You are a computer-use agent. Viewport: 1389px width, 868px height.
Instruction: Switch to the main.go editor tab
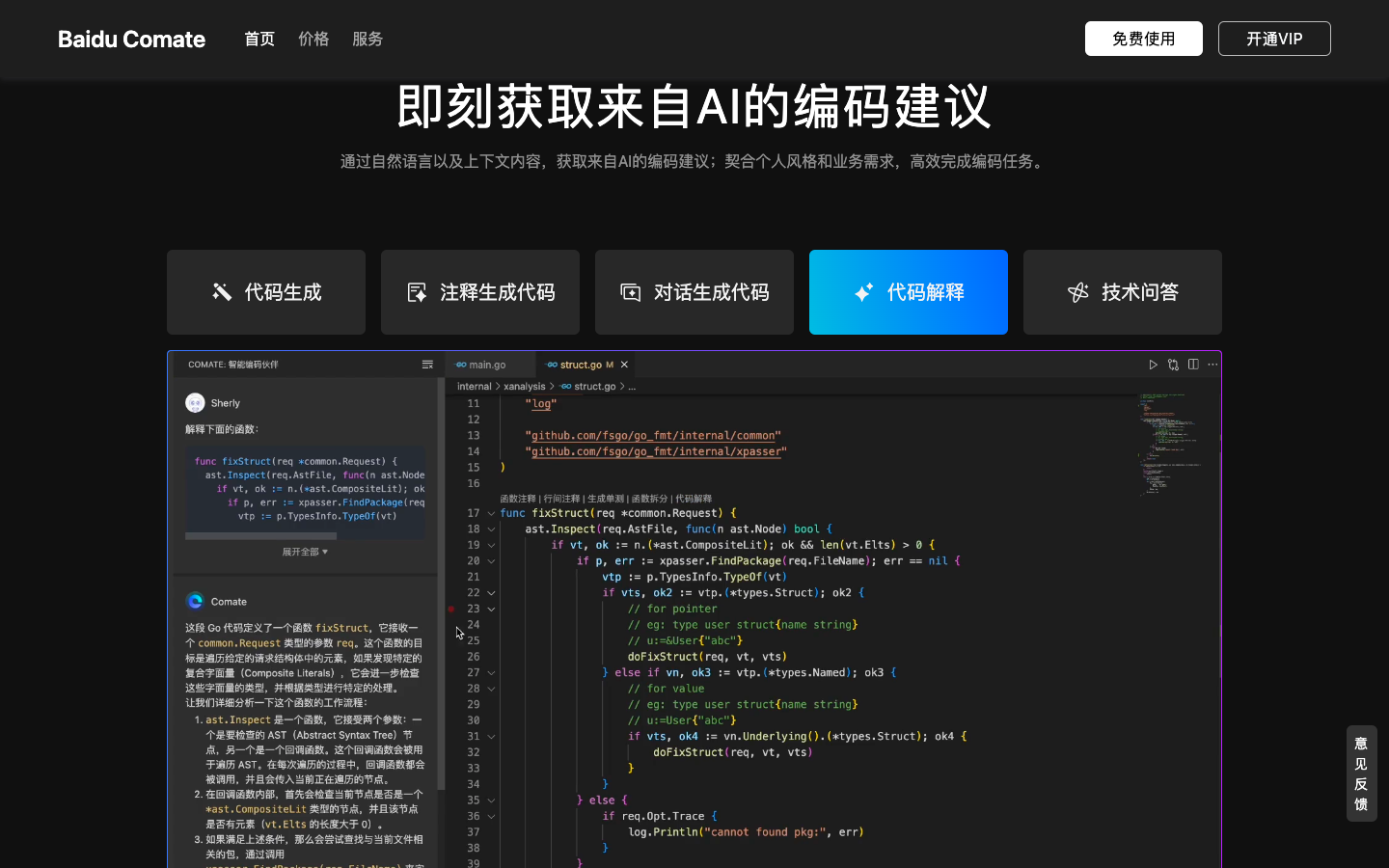tap(489, 365)
